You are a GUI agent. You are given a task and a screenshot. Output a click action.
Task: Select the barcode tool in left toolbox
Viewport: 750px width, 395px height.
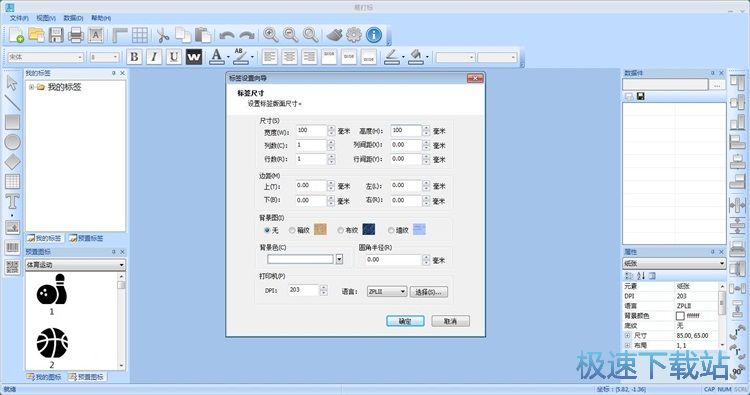pos(12,247)
